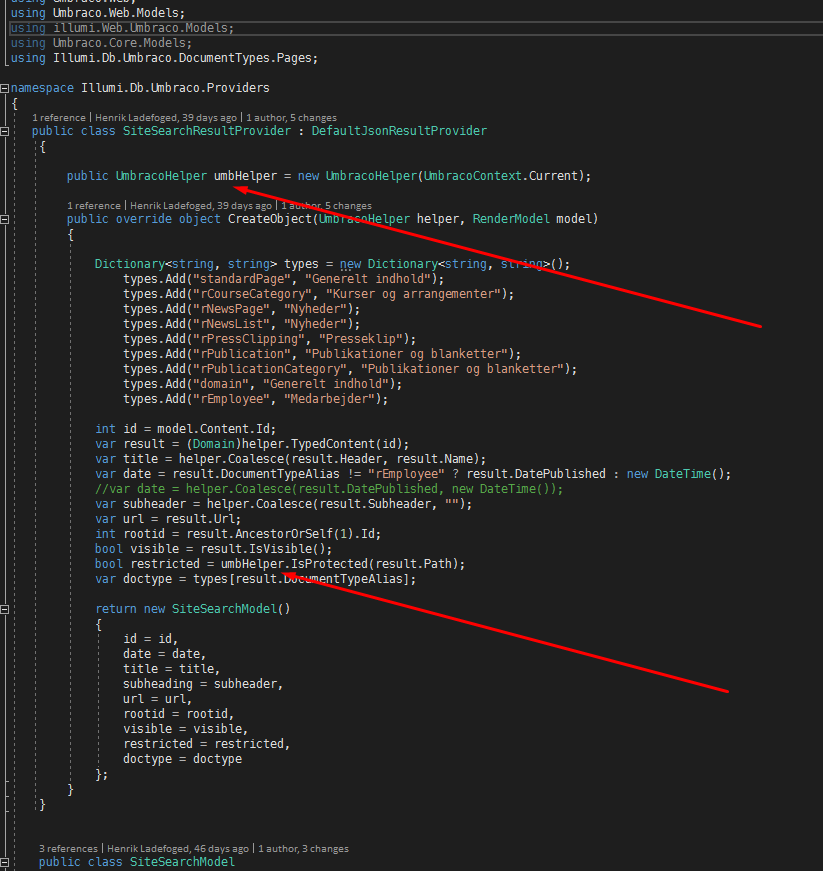Click the "rCourseCategory" key string
This screenshot has height=871, width=823.
pos(253,294)
